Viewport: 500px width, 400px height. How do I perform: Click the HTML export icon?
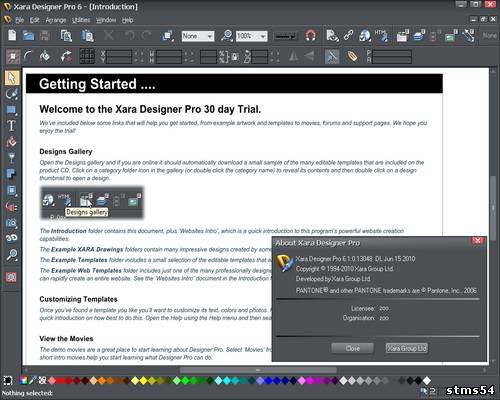(x=381, y=35)
